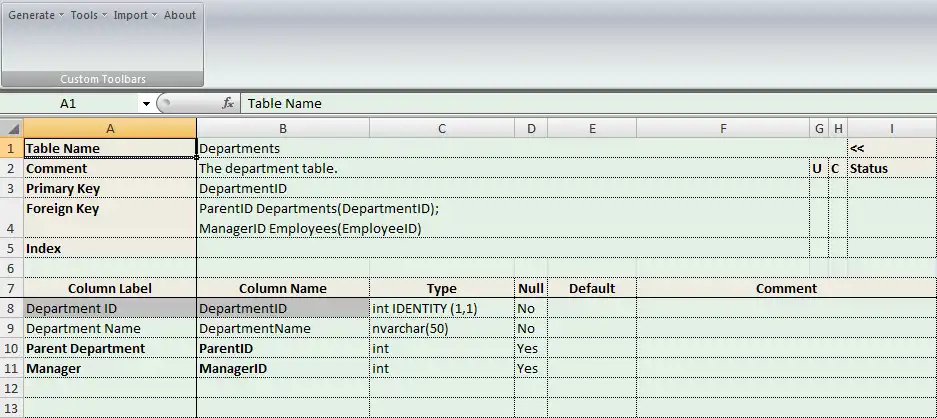Click the 'C' header cell in row 2
This screenshot has height=418, width=937.
838,169
